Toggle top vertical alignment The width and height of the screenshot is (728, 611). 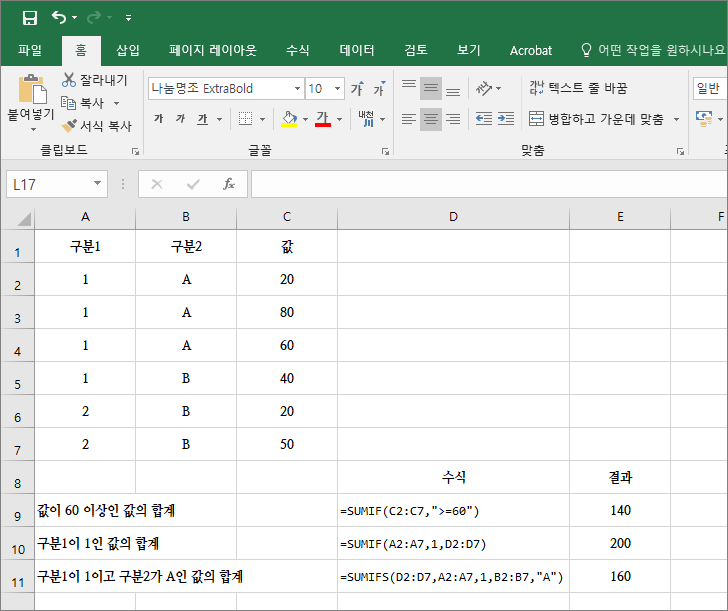[x=409, y=87]
